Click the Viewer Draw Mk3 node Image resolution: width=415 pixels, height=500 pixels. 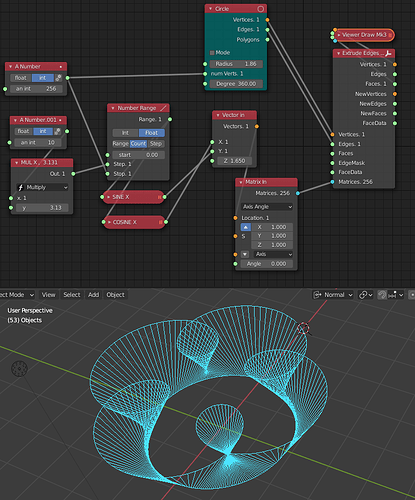coord(364,35)
